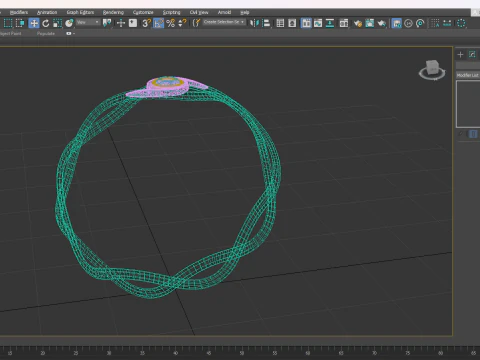Open the Rendering menu
Image resolution: width=480 pixels, height=360 pixels.
click(x=113, y=12)
